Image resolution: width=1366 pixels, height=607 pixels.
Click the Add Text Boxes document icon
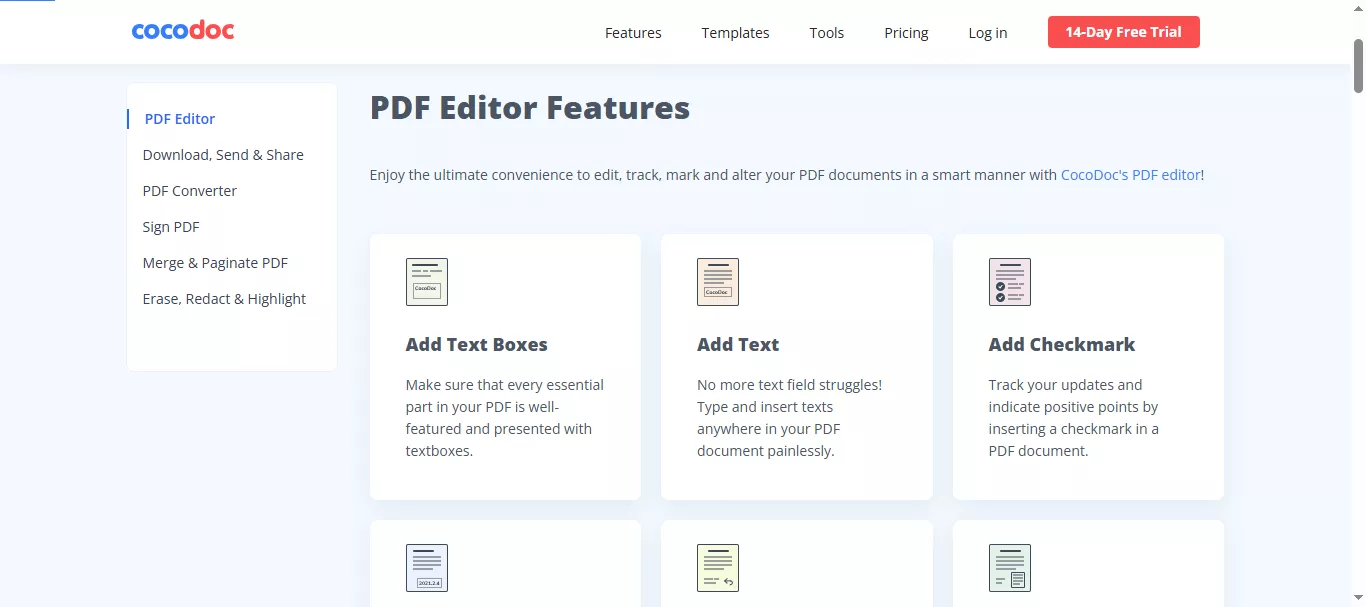[426, 281]
